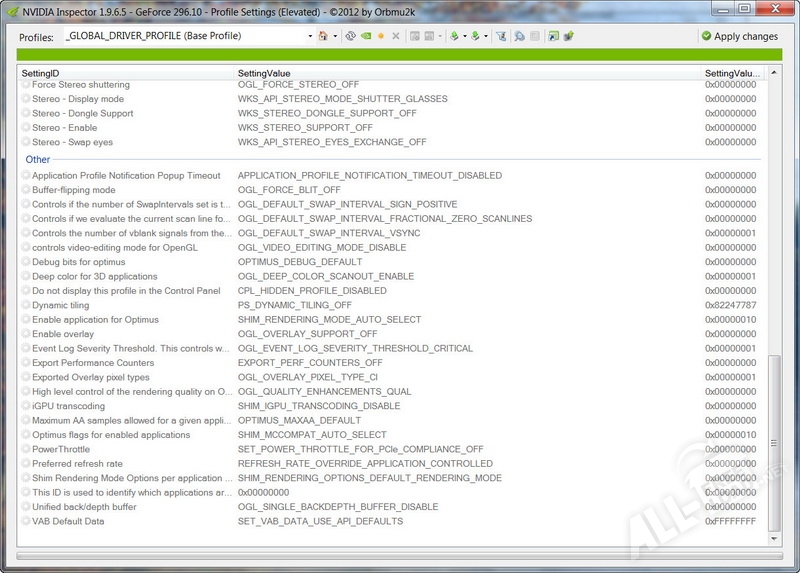The image size is (800, 573).
Task: Click the orange create new profile icon
Action: pyautogui.click(x=381, y=36)
